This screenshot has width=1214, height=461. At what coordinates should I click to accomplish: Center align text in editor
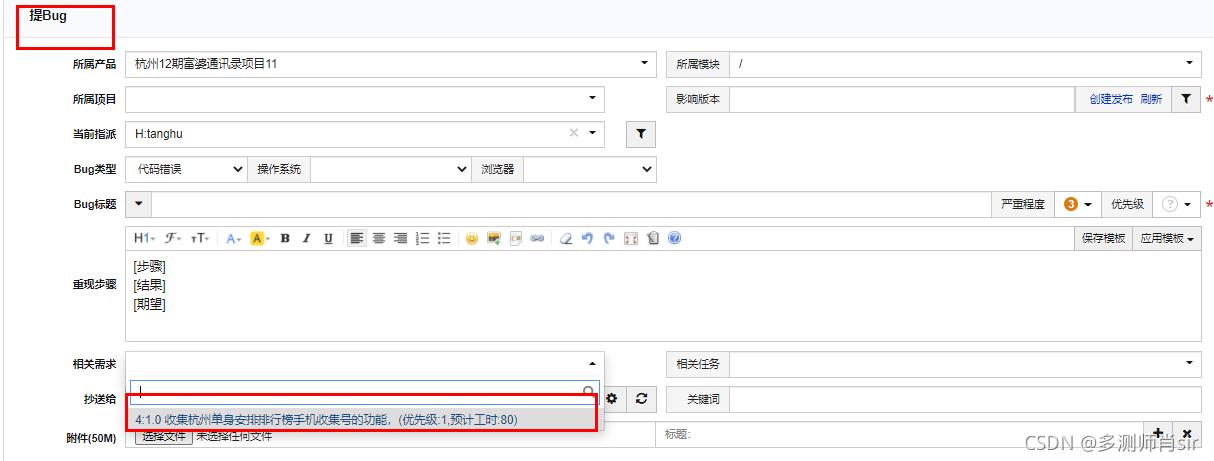tap(379, 238)
